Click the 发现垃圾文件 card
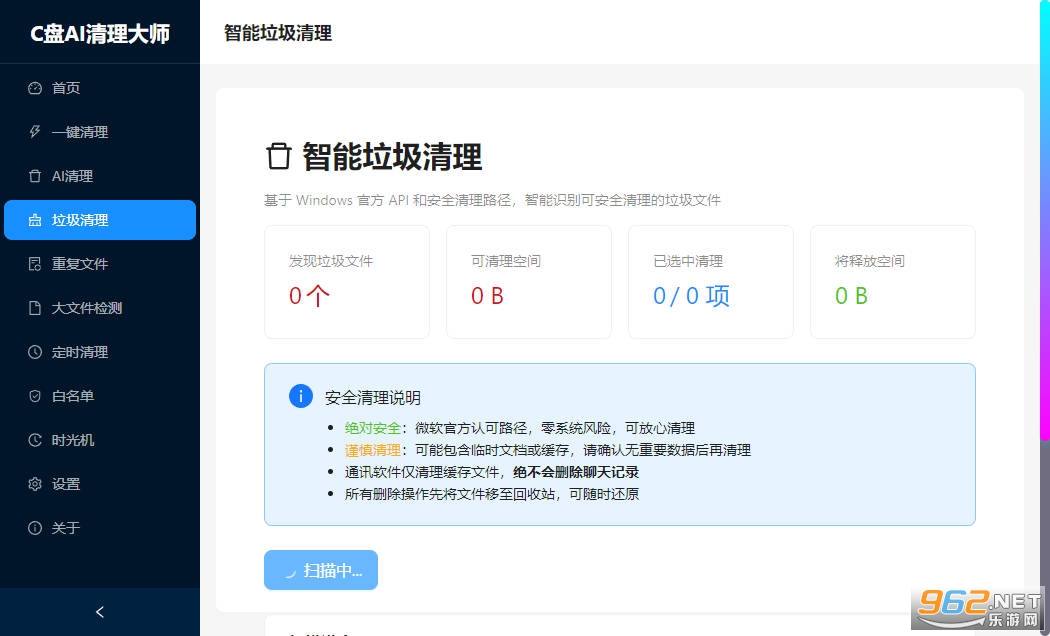 tap(347, 282)
